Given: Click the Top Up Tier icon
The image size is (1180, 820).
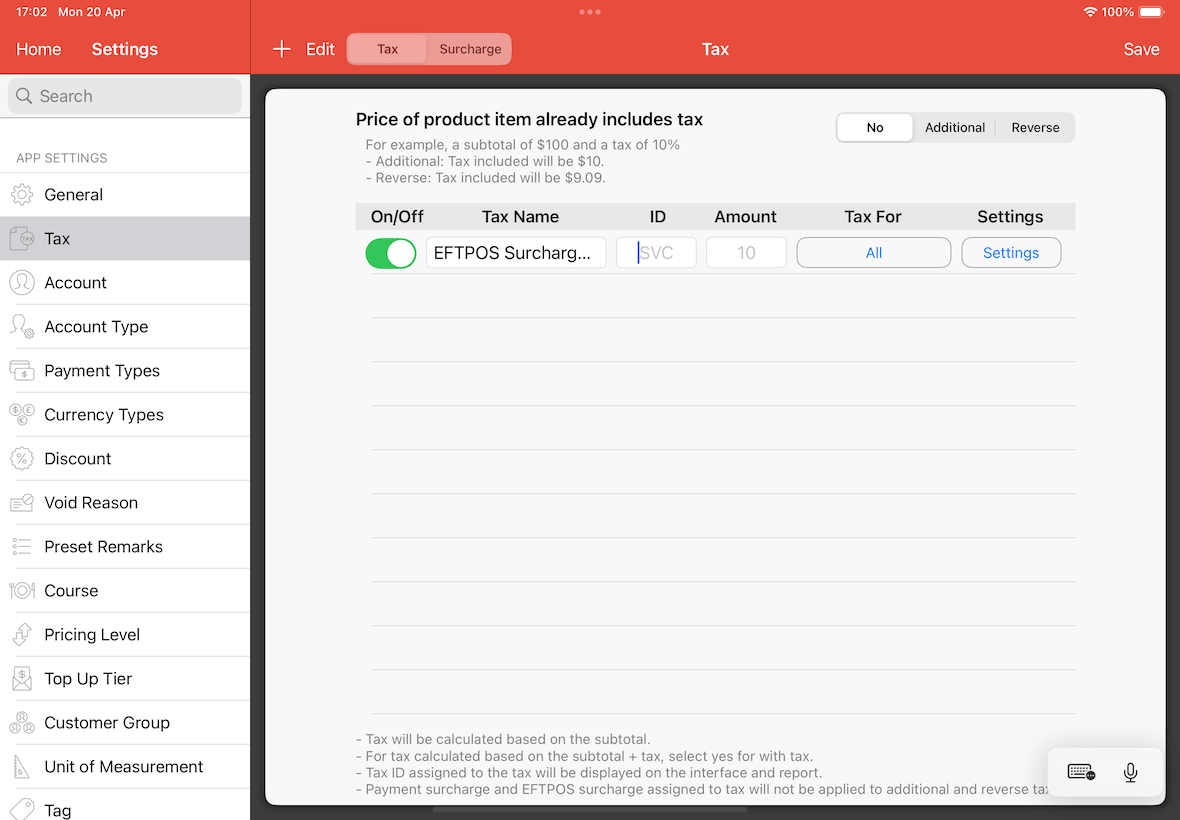Looking at the screenshot, I should pos(22,679).
